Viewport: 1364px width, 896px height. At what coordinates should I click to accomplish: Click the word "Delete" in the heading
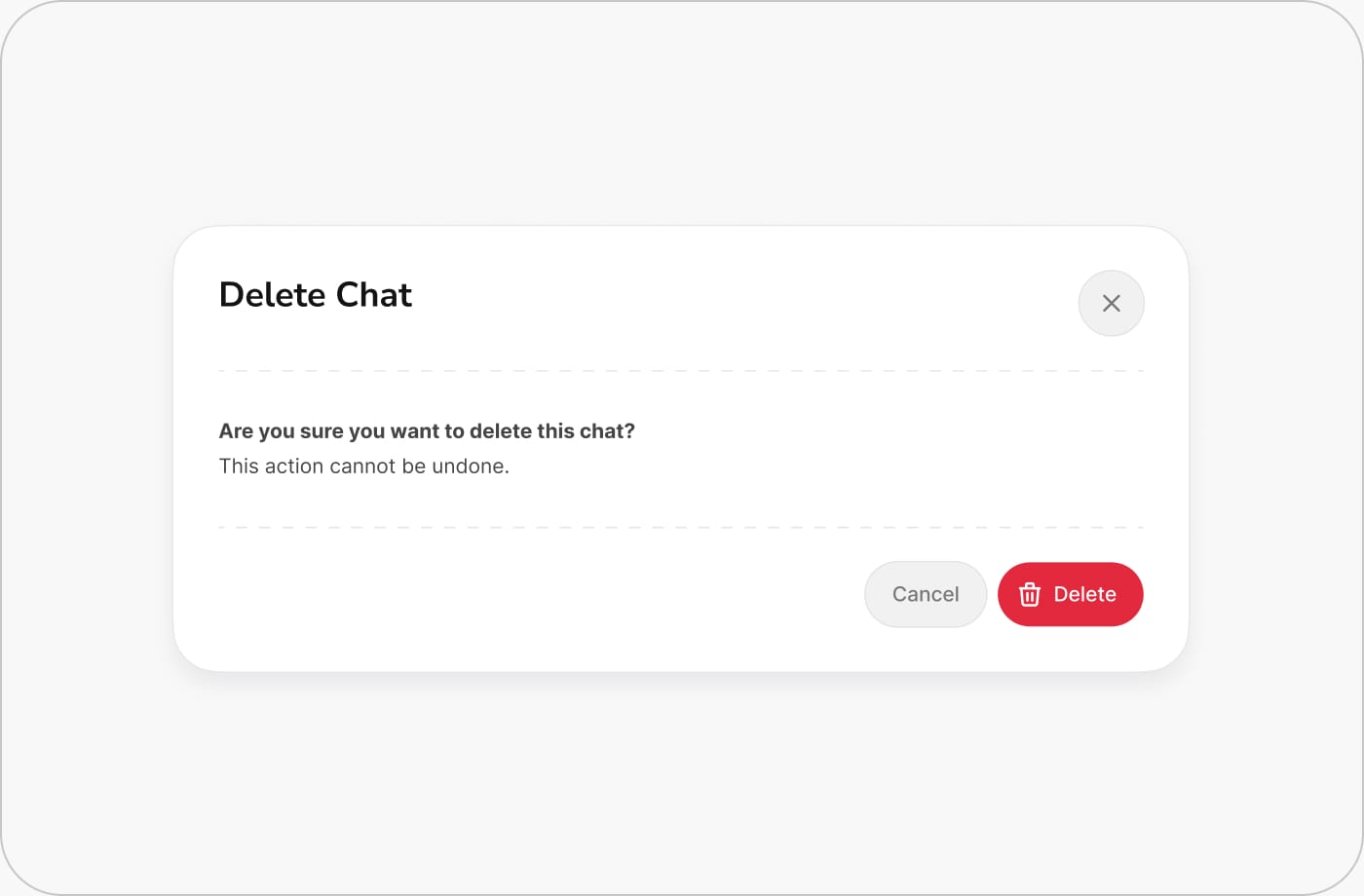[x=272, y=295]
